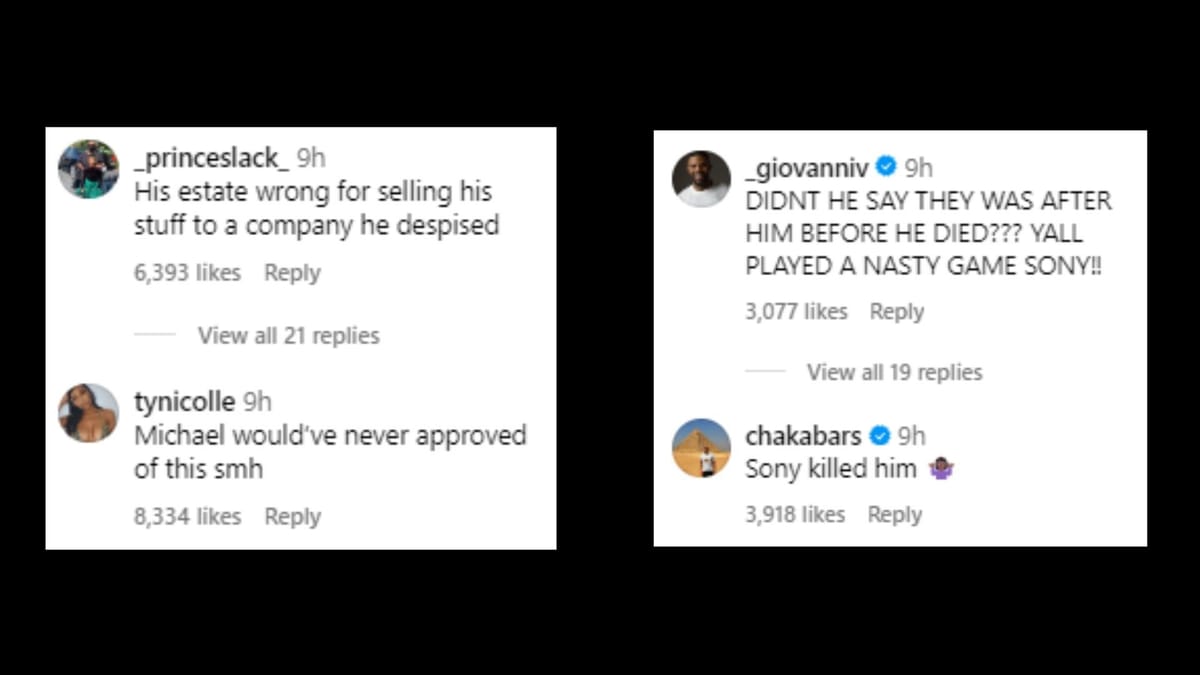Open the _giovanniv username link
The width and height of the screenshot is (1200, 675).
click(807, 167)
